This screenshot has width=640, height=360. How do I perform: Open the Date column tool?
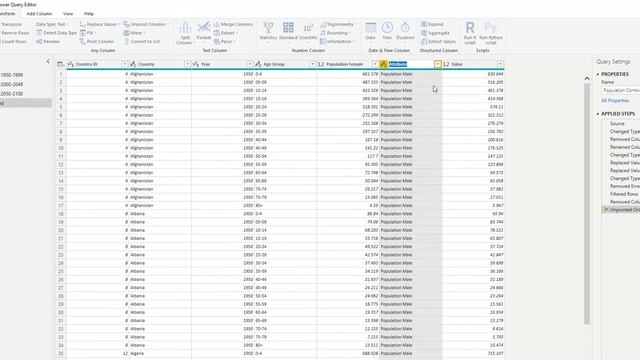coord(371,31)
